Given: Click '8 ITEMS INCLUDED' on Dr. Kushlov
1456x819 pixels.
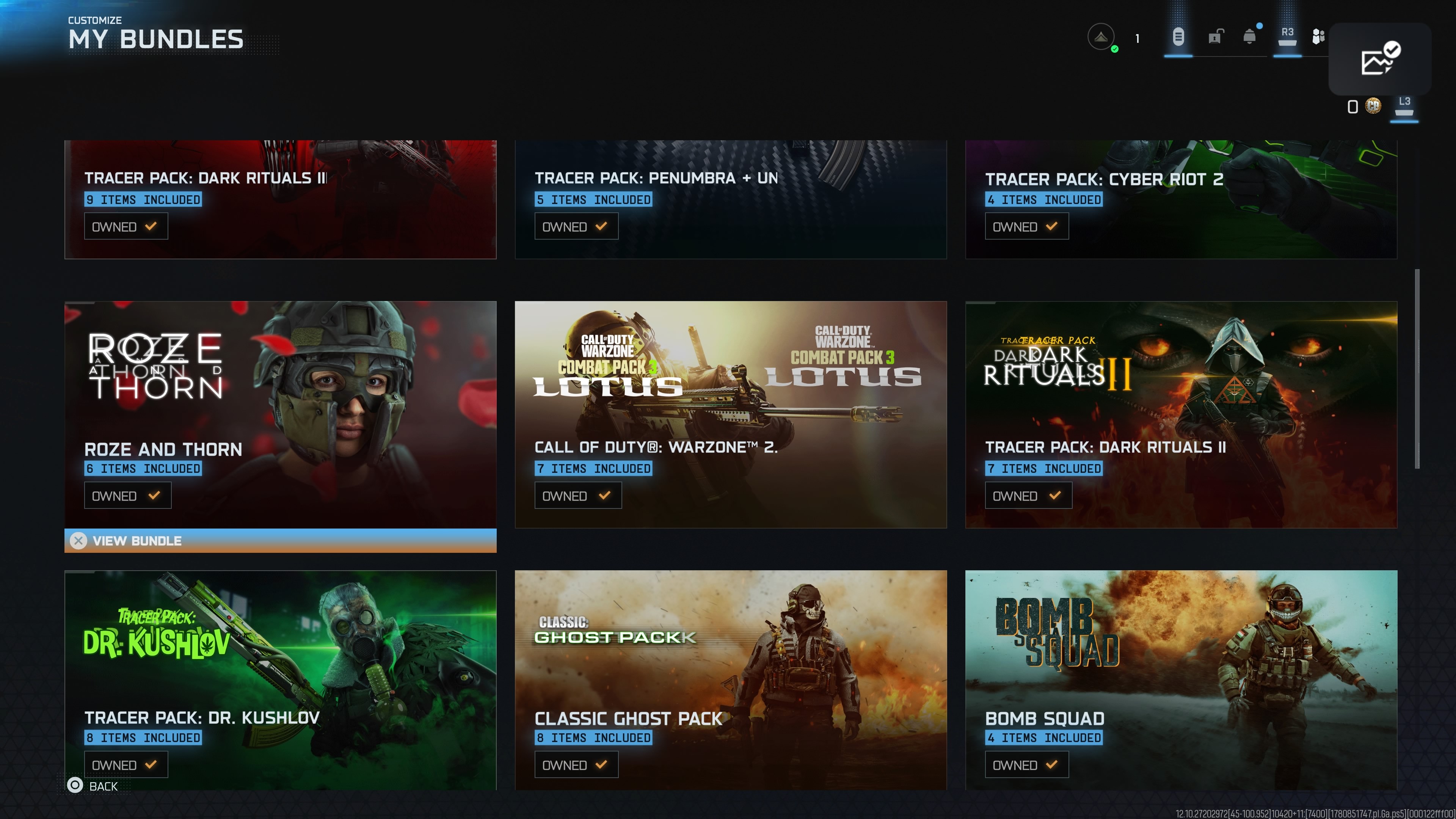Looking at the screenshot, I should pos(143,737).
